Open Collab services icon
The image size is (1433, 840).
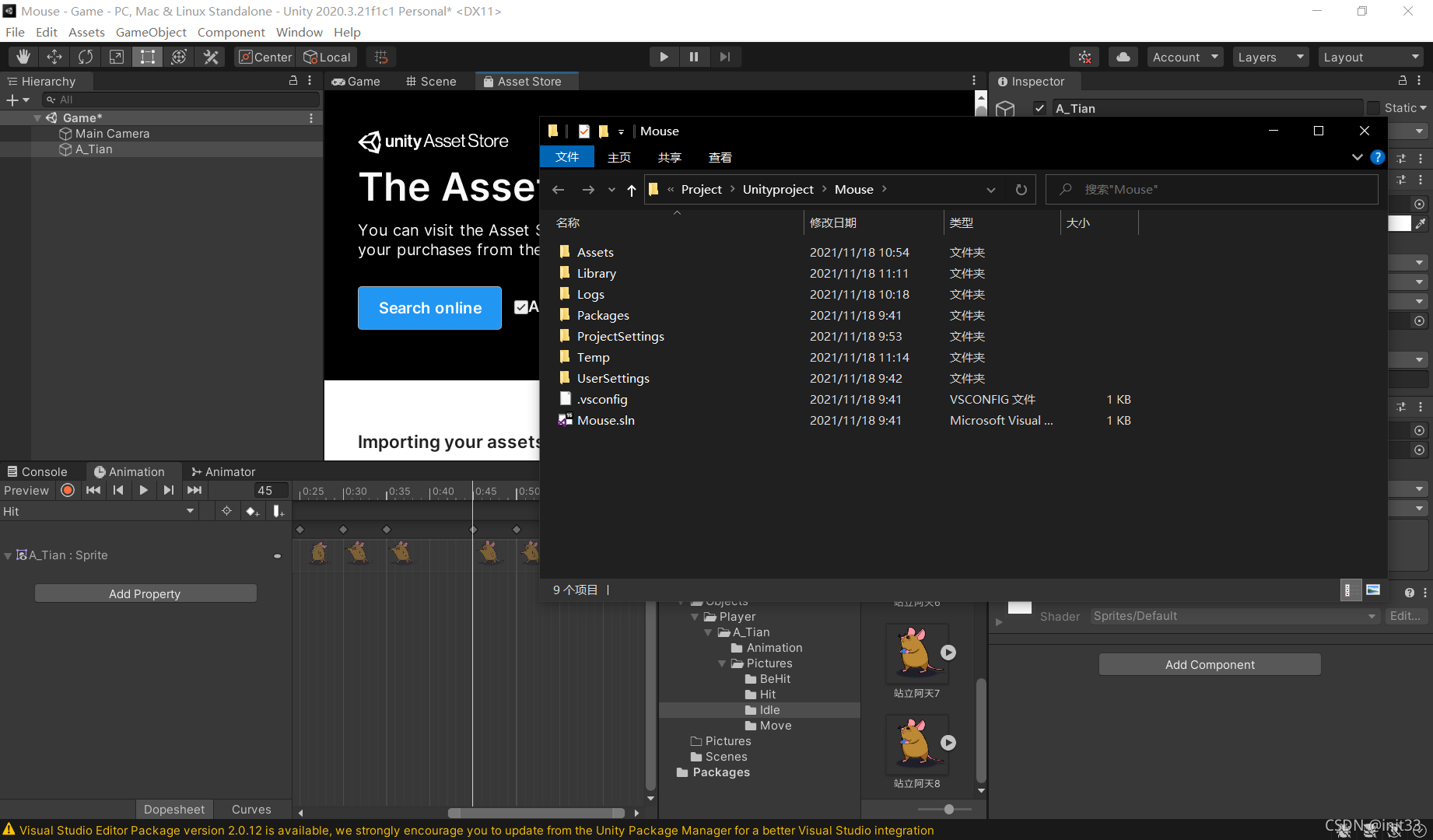(x=1084, y=57)
